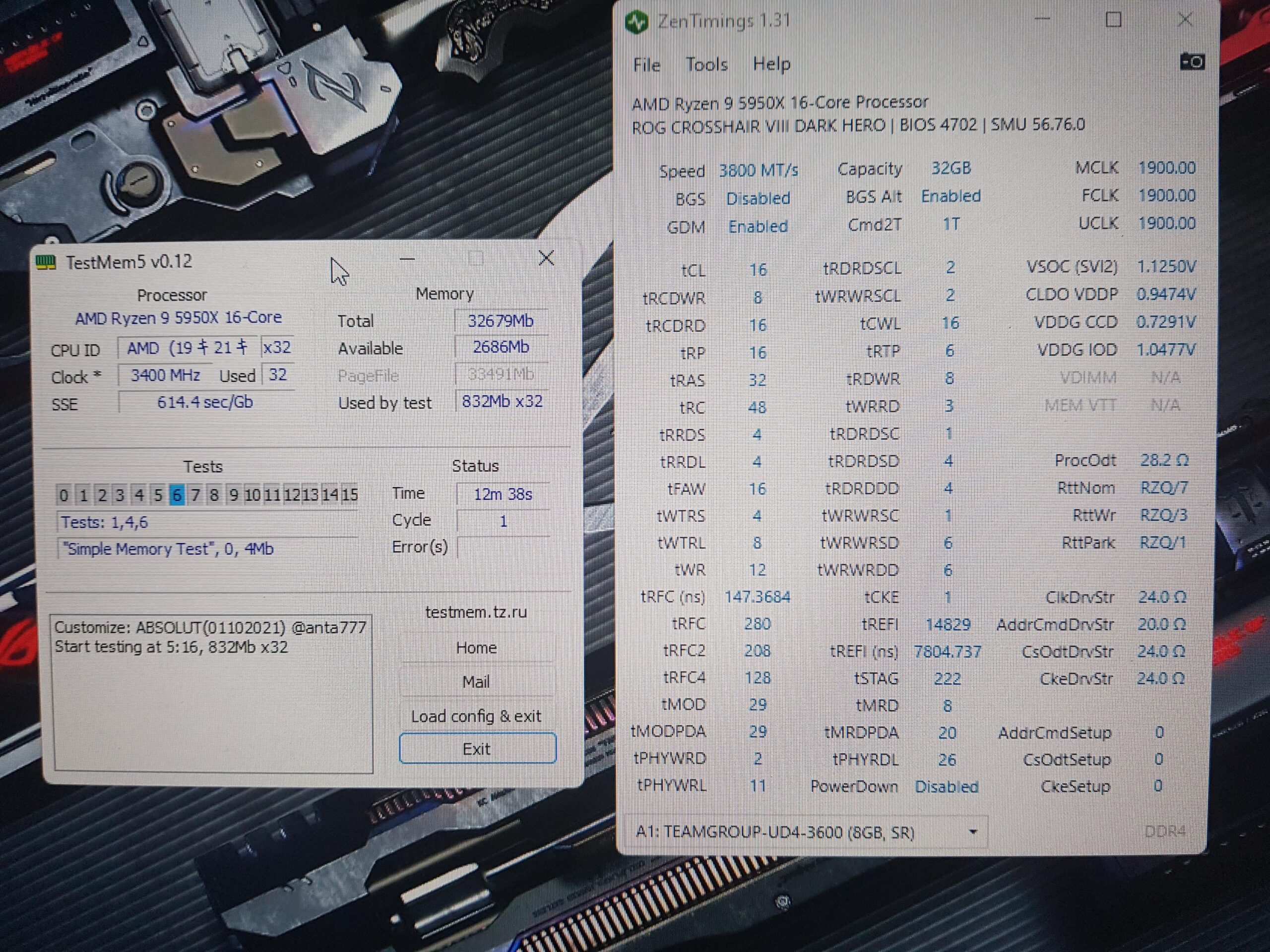The image size is (1270, 952).
Task: Click the Available memory value 2686Mb
Action: [x=501, y=347]
